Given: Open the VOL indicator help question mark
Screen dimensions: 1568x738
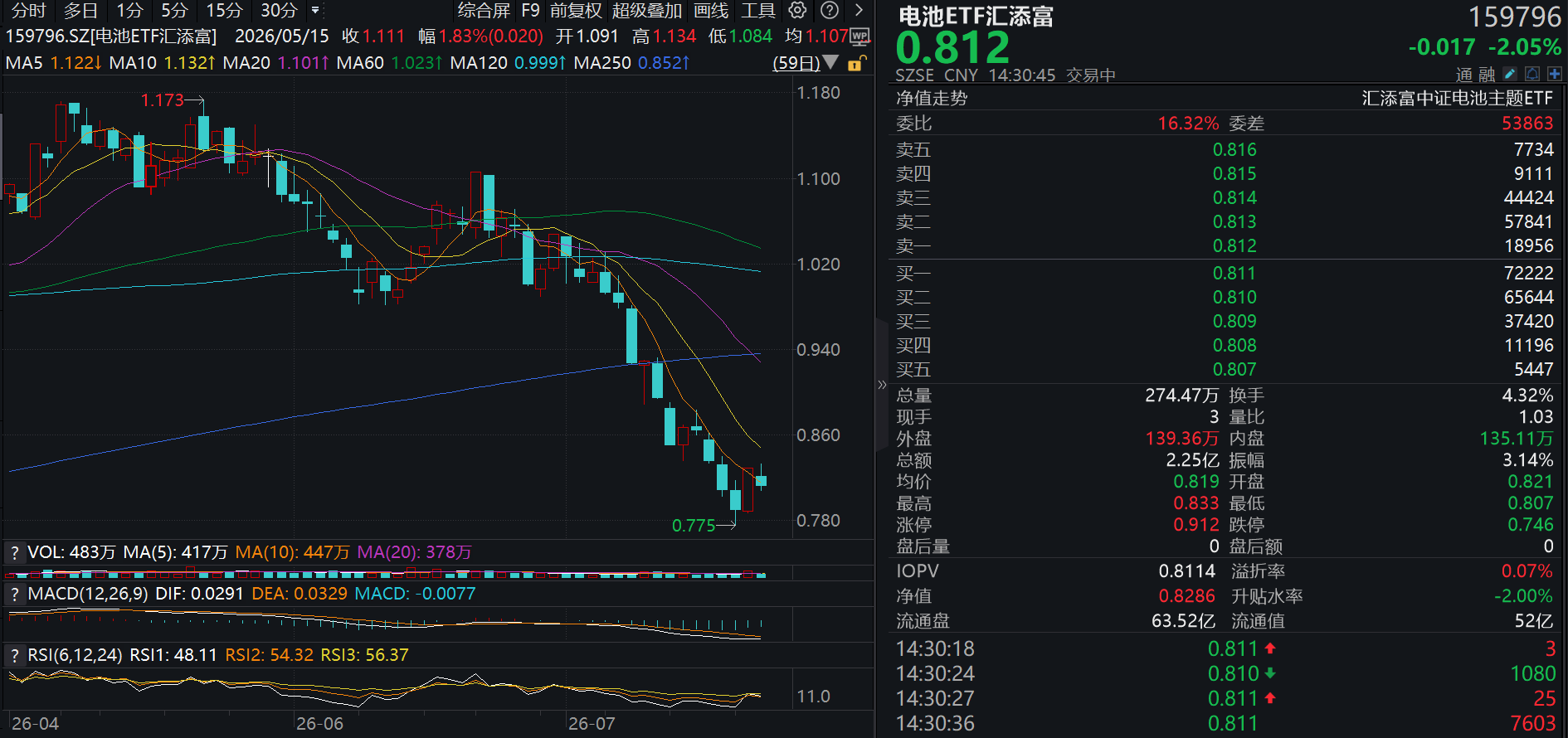Looking at the screenshot, I should [14, 552].
